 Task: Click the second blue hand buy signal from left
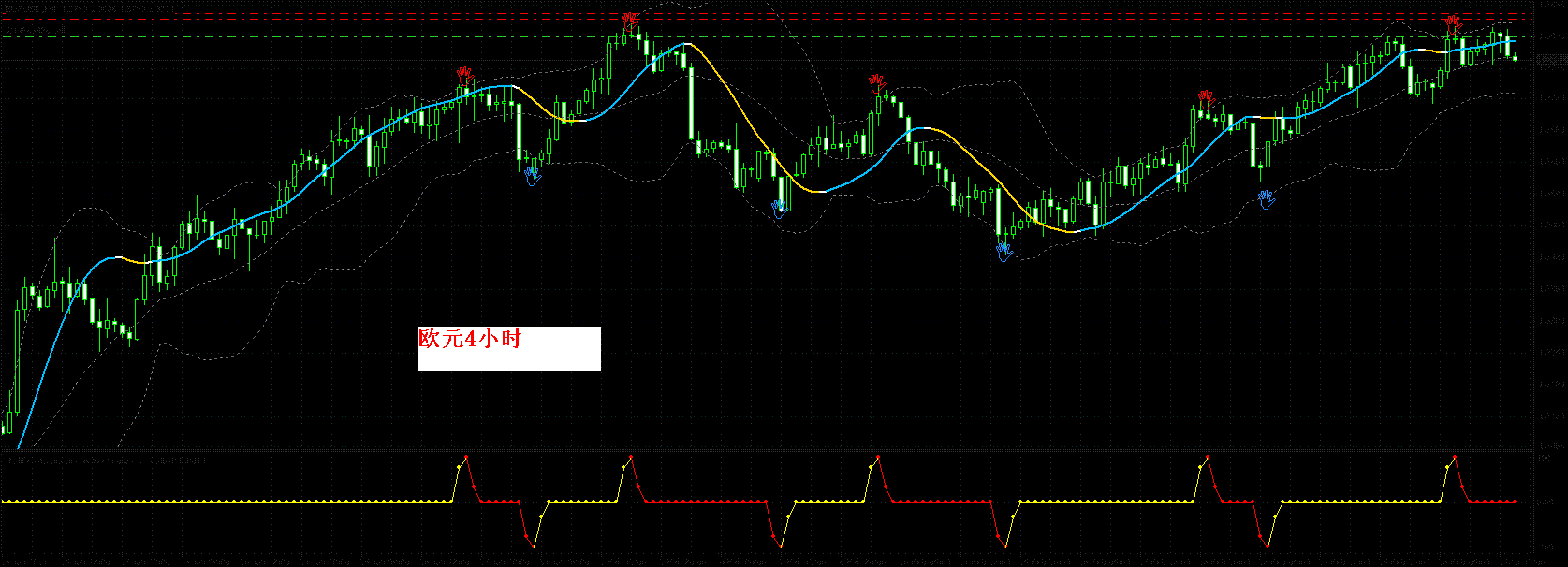point(781,208)
